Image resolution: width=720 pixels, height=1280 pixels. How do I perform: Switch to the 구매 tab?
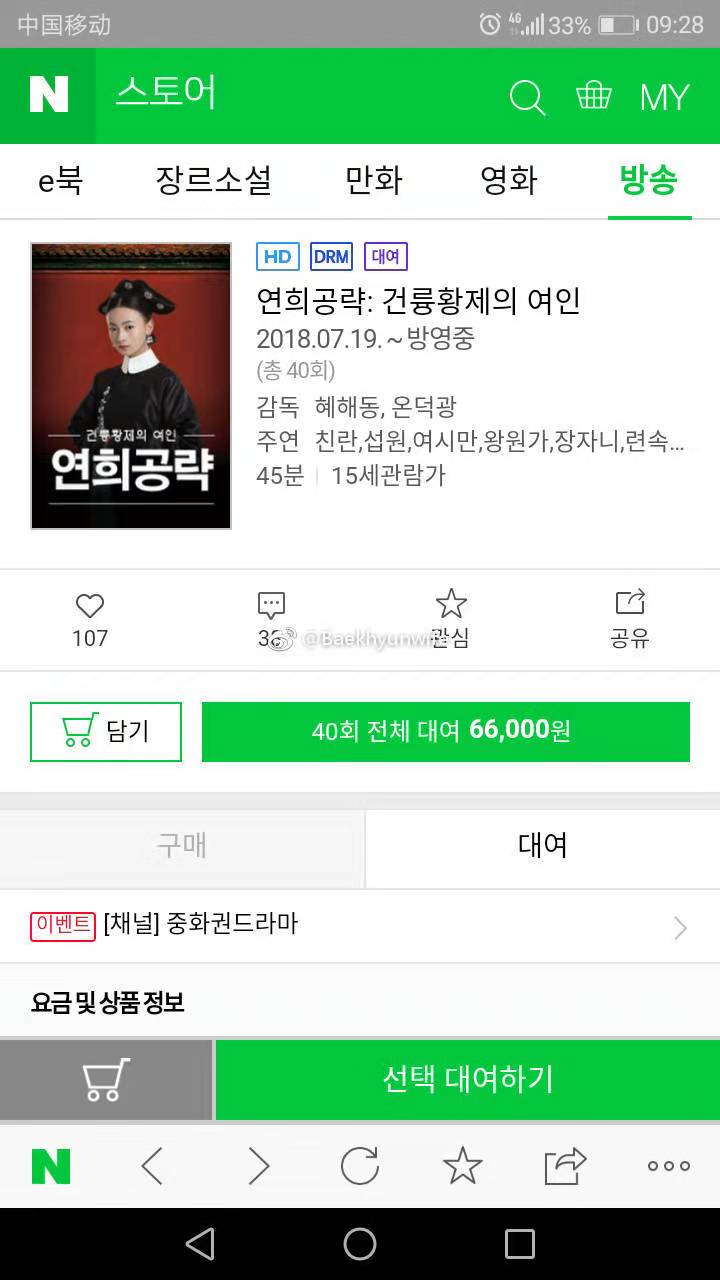(x=182, y=846)
